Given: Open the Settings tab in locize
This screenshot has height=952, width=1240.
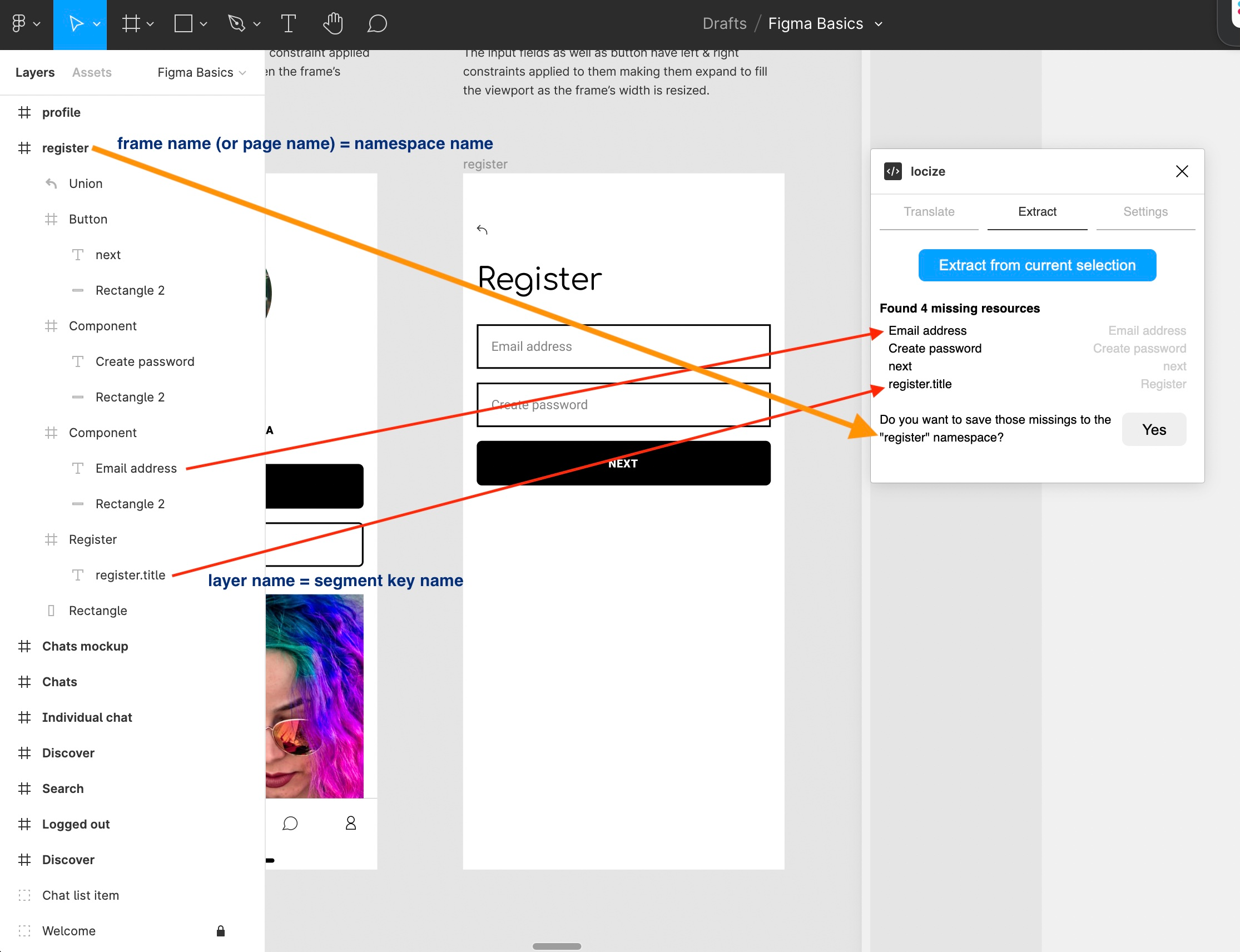Looking at the screenshot, I should tap(1145, 211).
